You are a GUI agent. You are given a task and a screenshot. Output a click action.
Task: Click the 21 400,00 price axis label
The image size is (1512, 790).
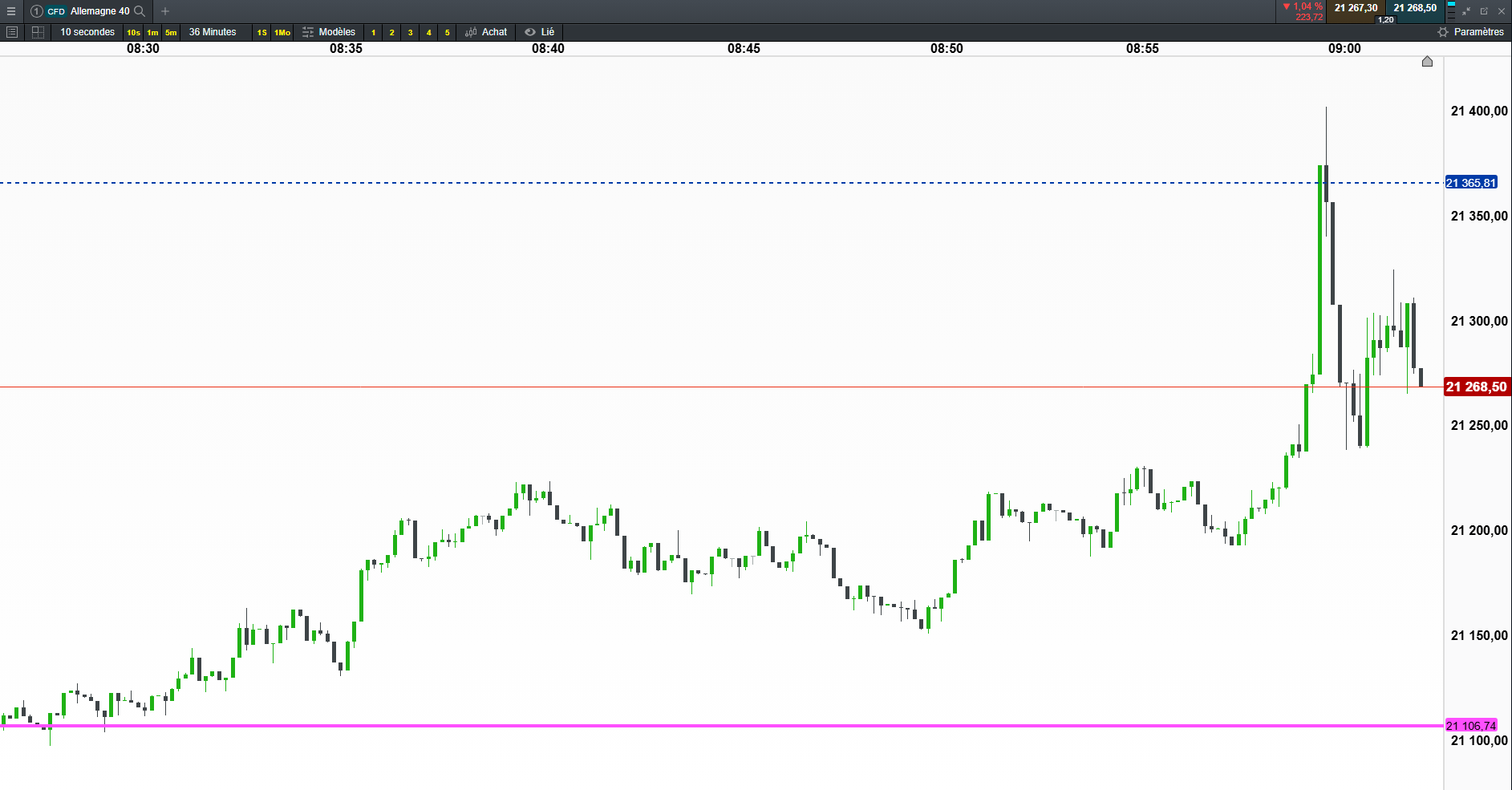coord(1479,111)
